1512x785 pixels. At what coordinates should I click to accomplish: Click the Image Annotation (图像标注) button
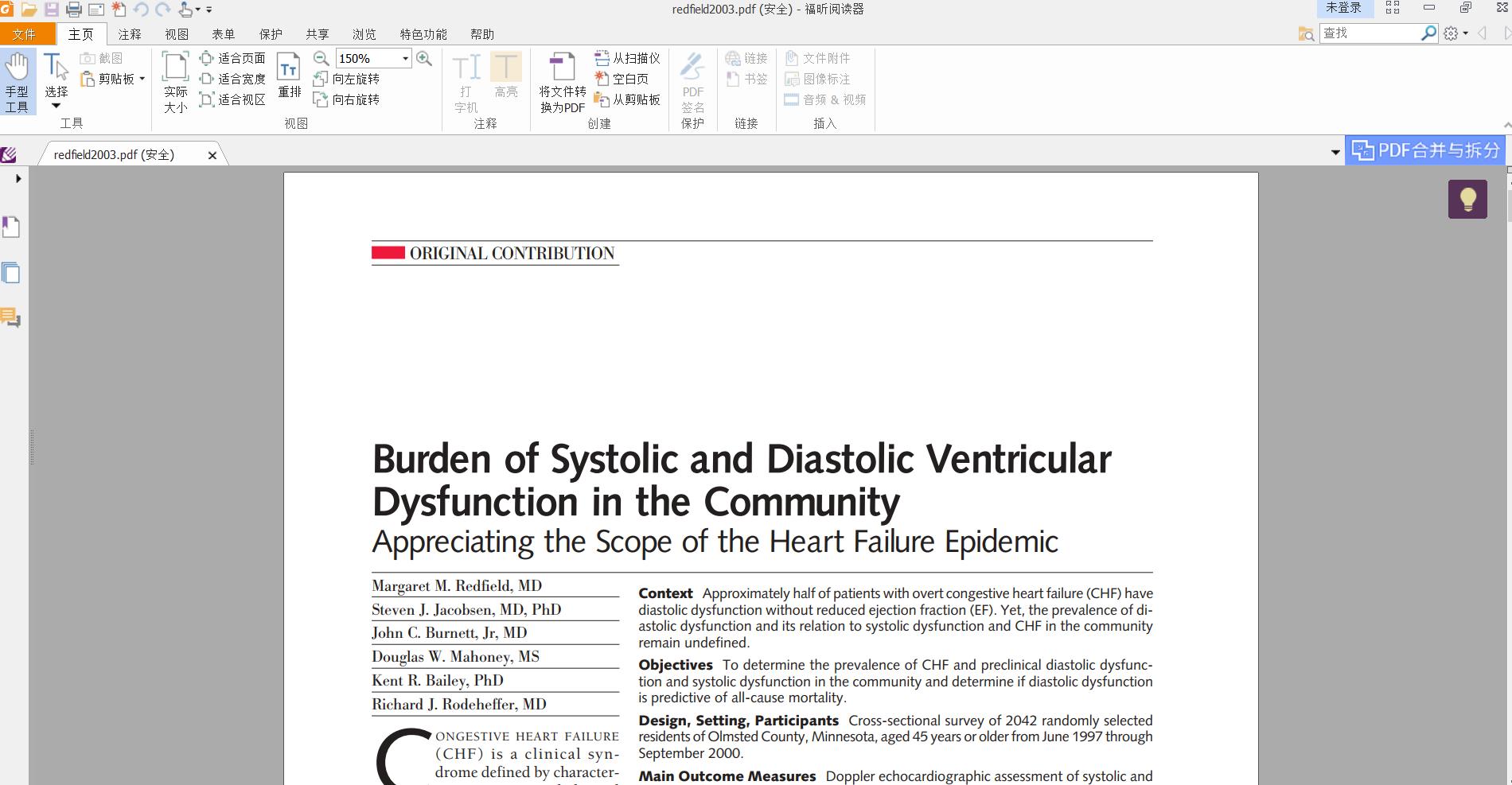817,79
